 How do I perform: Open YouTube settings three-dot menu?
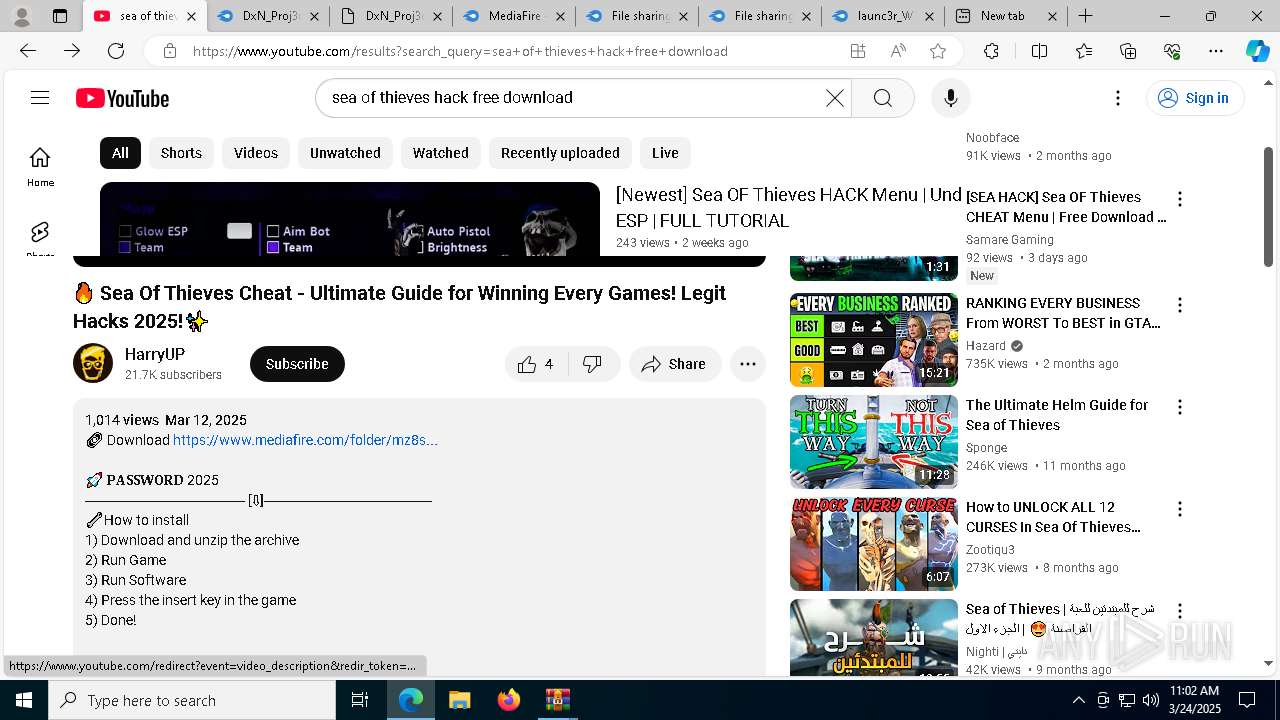click(x=1118, y=97)
